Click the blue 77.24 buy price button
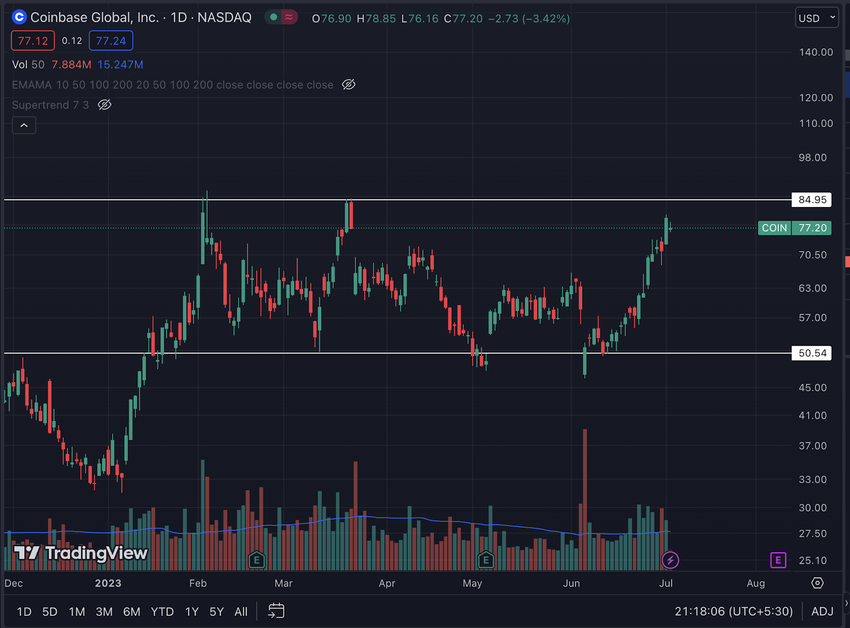This screenshot has height=628, width=850. pos(111,41)
